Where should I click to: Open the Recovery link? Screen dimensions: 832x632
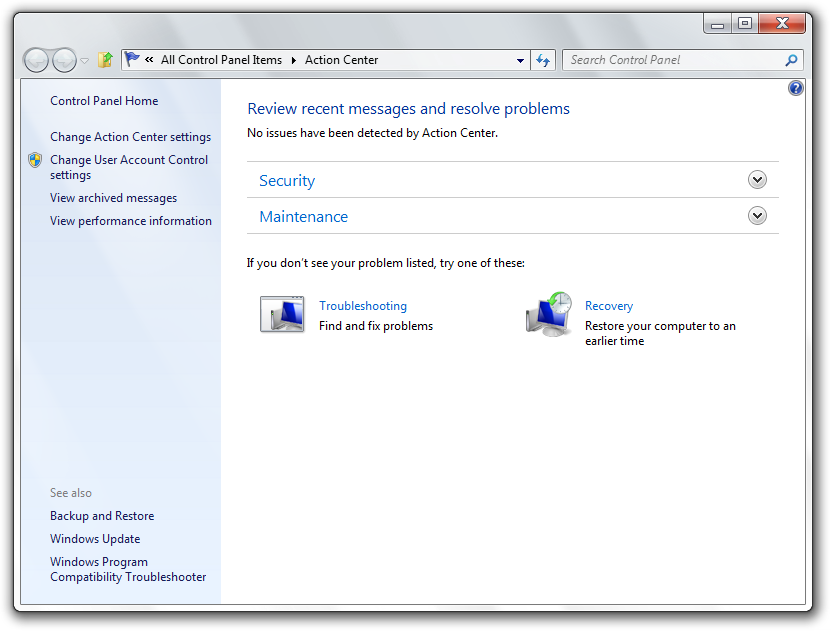click(x=609, y=306)
